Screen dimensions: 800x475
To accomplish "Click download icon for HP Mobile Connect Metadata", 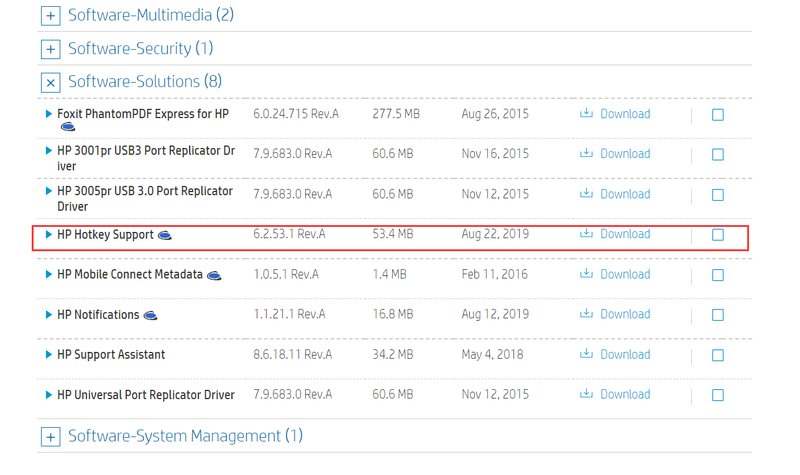I will point(586,273).
